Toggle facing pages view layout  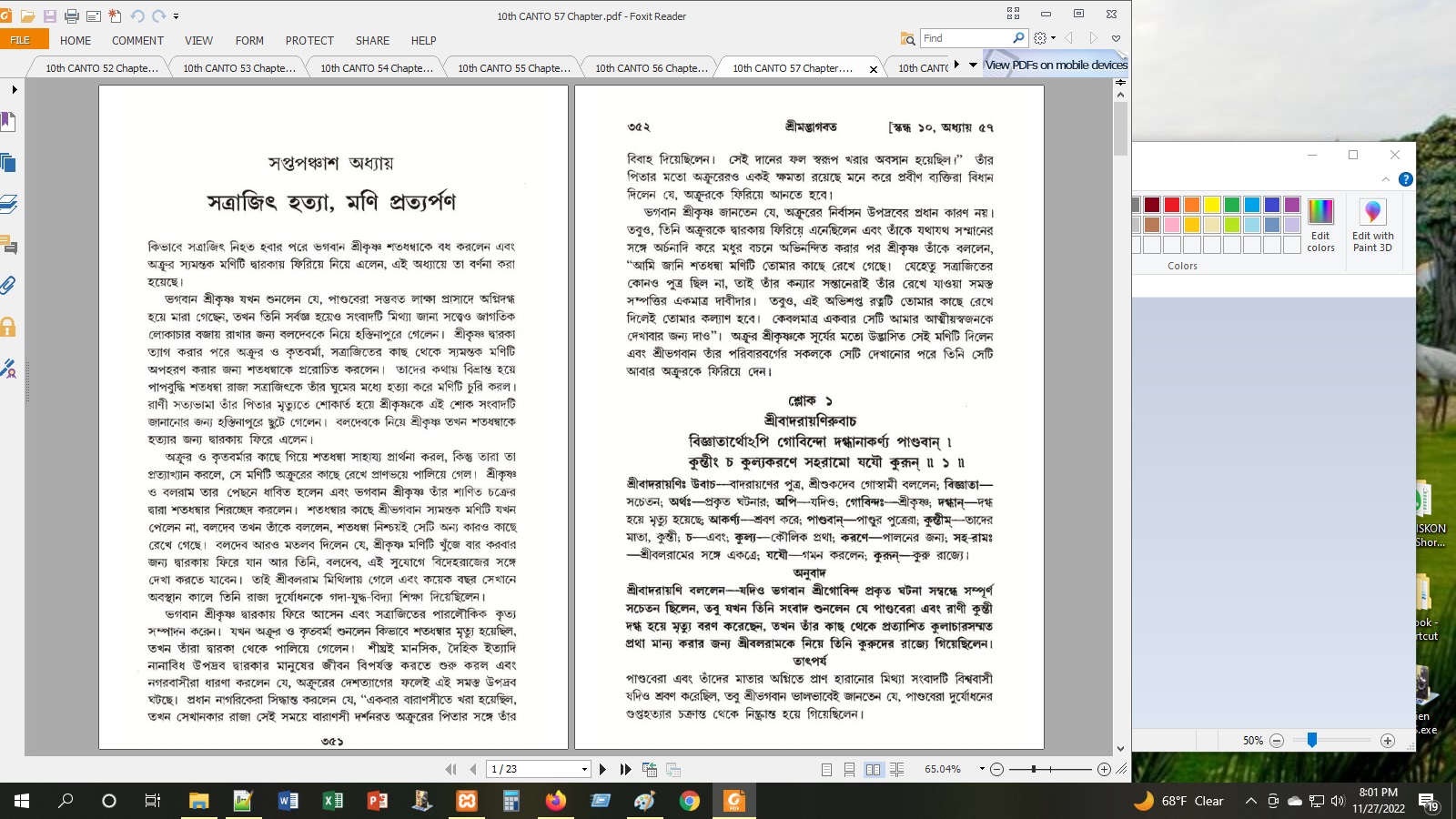[874, 769]
